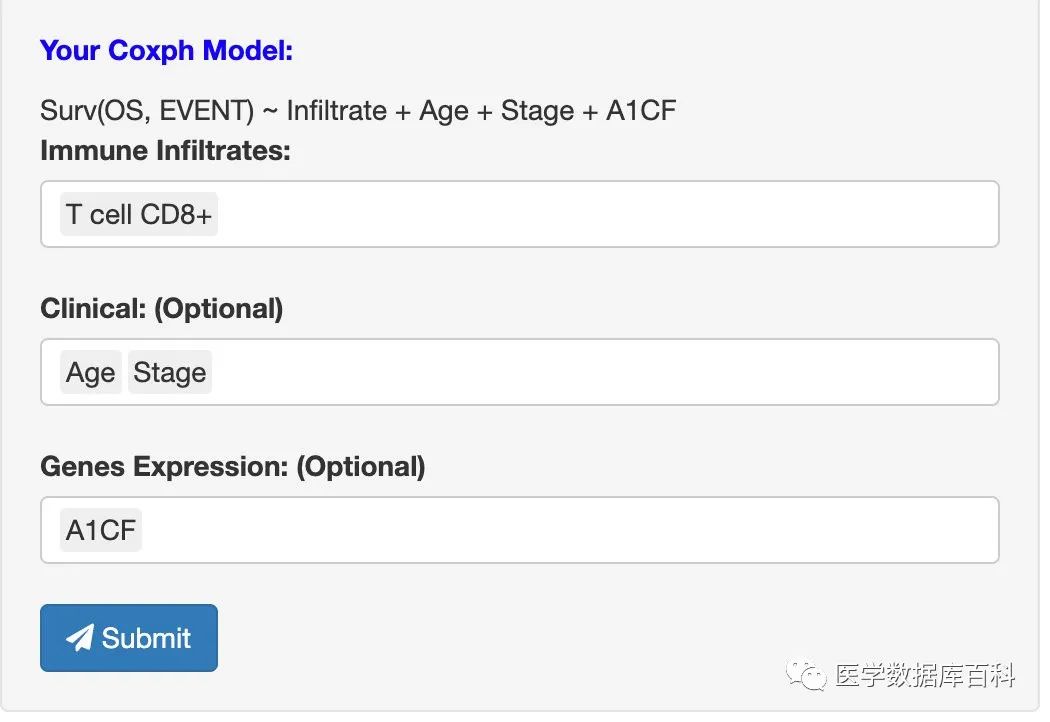The height and width of the screenshot is (722, 1050).
Task: Click the Submit button
Action: (x=129, y=638)
